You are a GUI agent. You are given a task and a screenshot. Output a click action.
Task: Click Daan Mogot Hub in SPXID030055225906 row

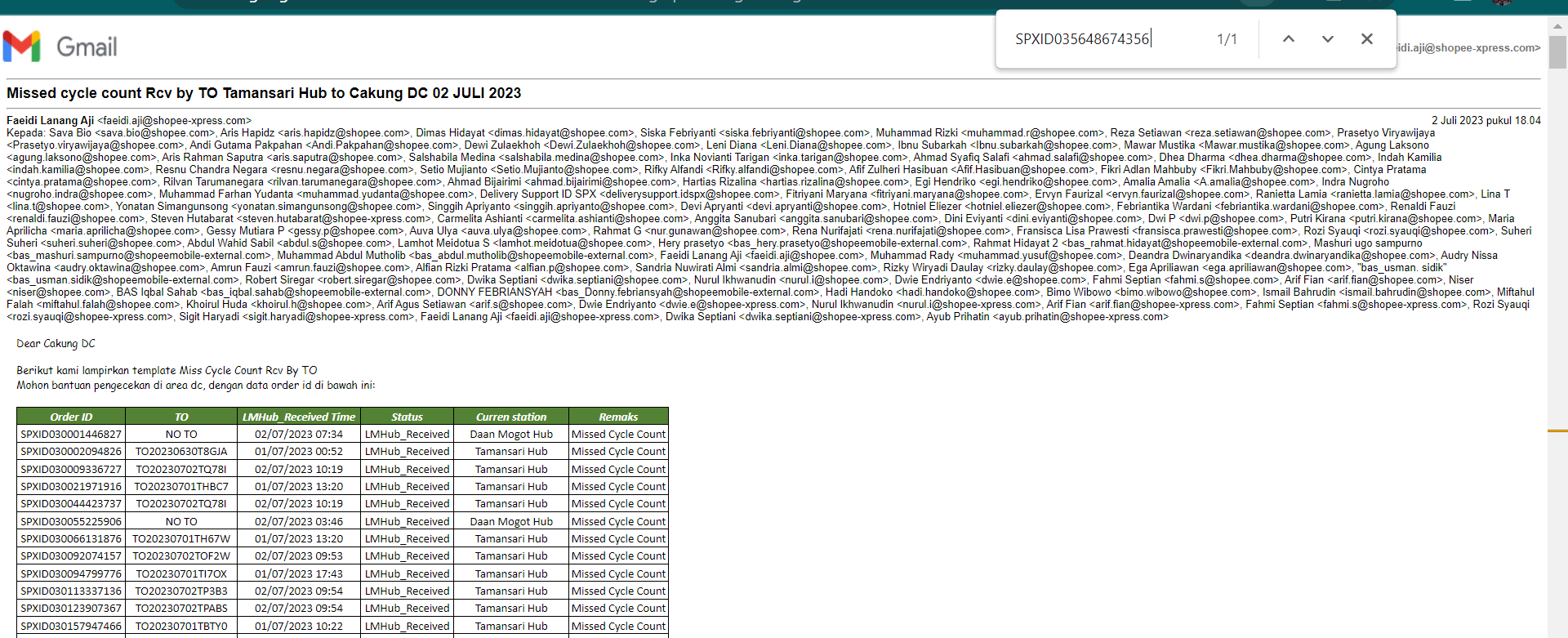(x=511, y=522)
